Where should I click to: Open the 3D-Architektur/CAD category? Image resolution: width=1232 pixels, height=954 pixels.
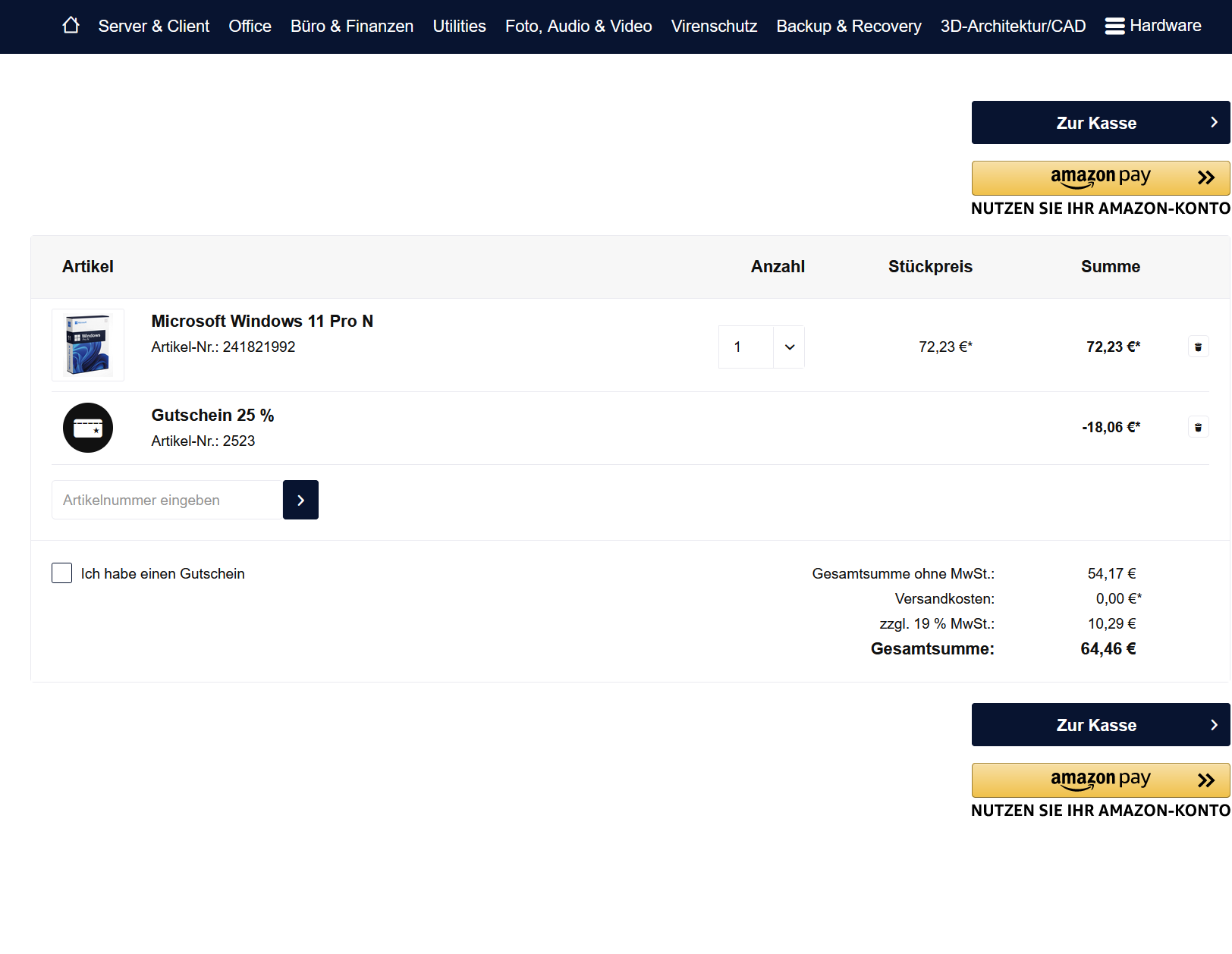coord(1014,26)
